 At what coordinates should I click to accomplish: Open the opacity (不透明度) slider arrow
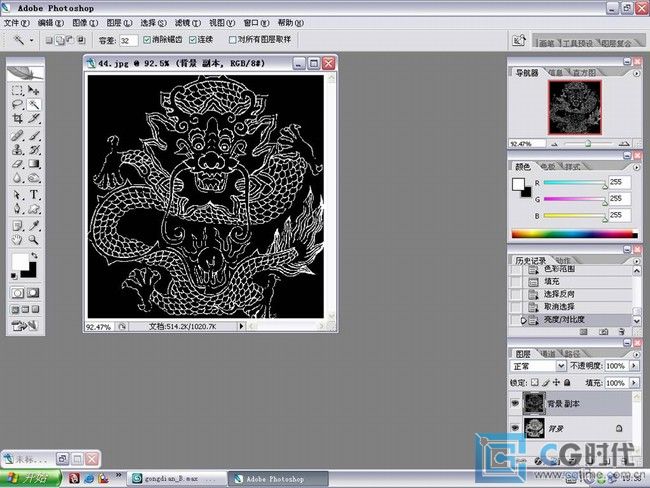click(x=634, y=366)
